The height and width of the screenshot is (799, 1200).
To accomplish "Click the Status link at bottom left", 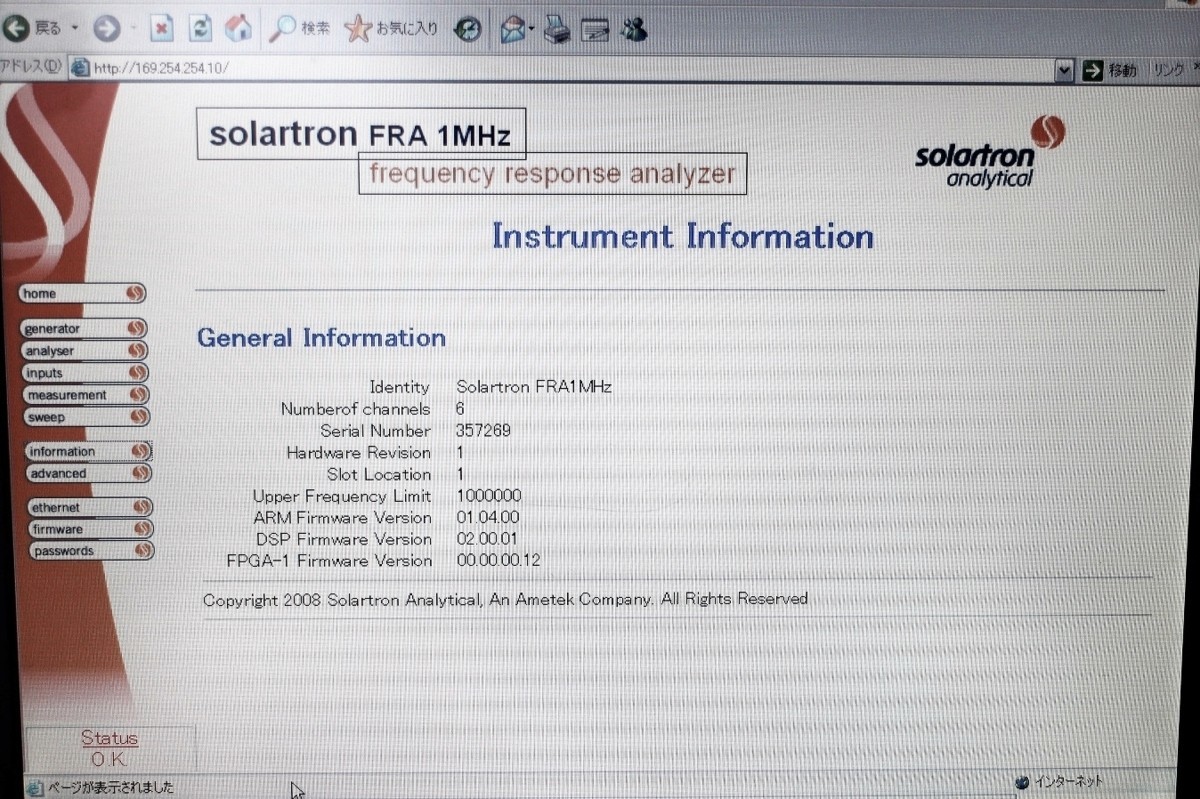I will tap(109, 739).
